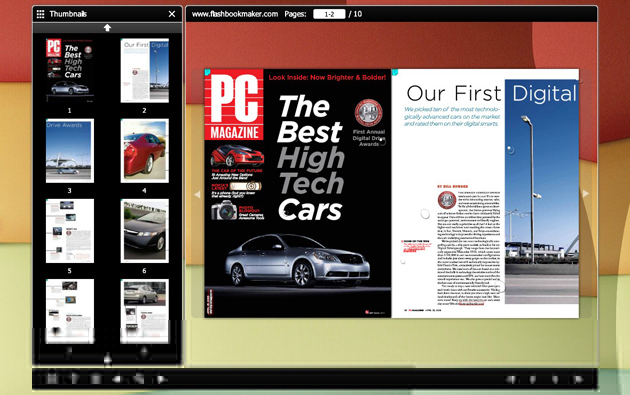
Task: Pick the page 8 thumbnail
Action: [145, 311]
